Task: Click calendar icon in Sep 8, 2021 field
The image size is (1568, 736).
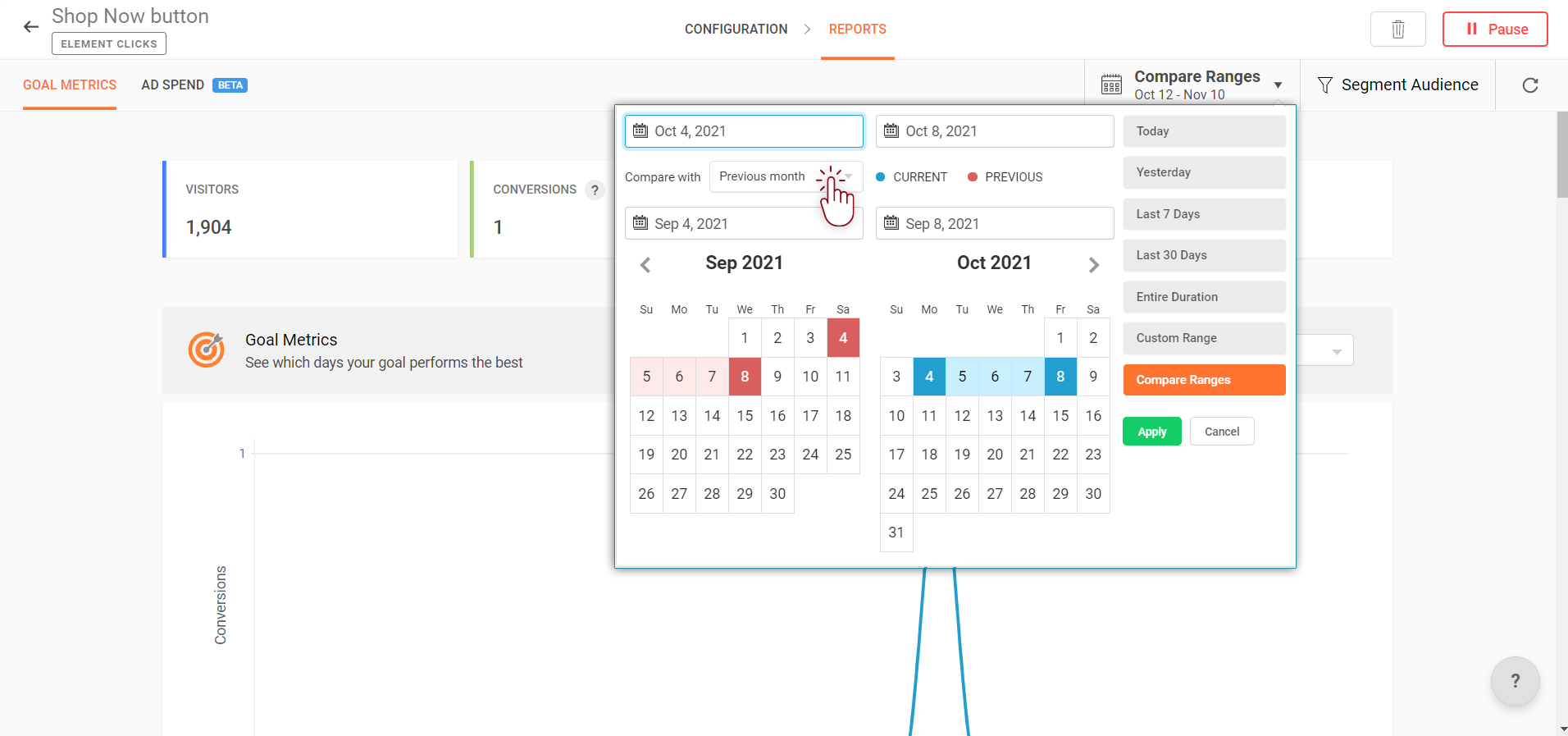Action: coord(891,223)
